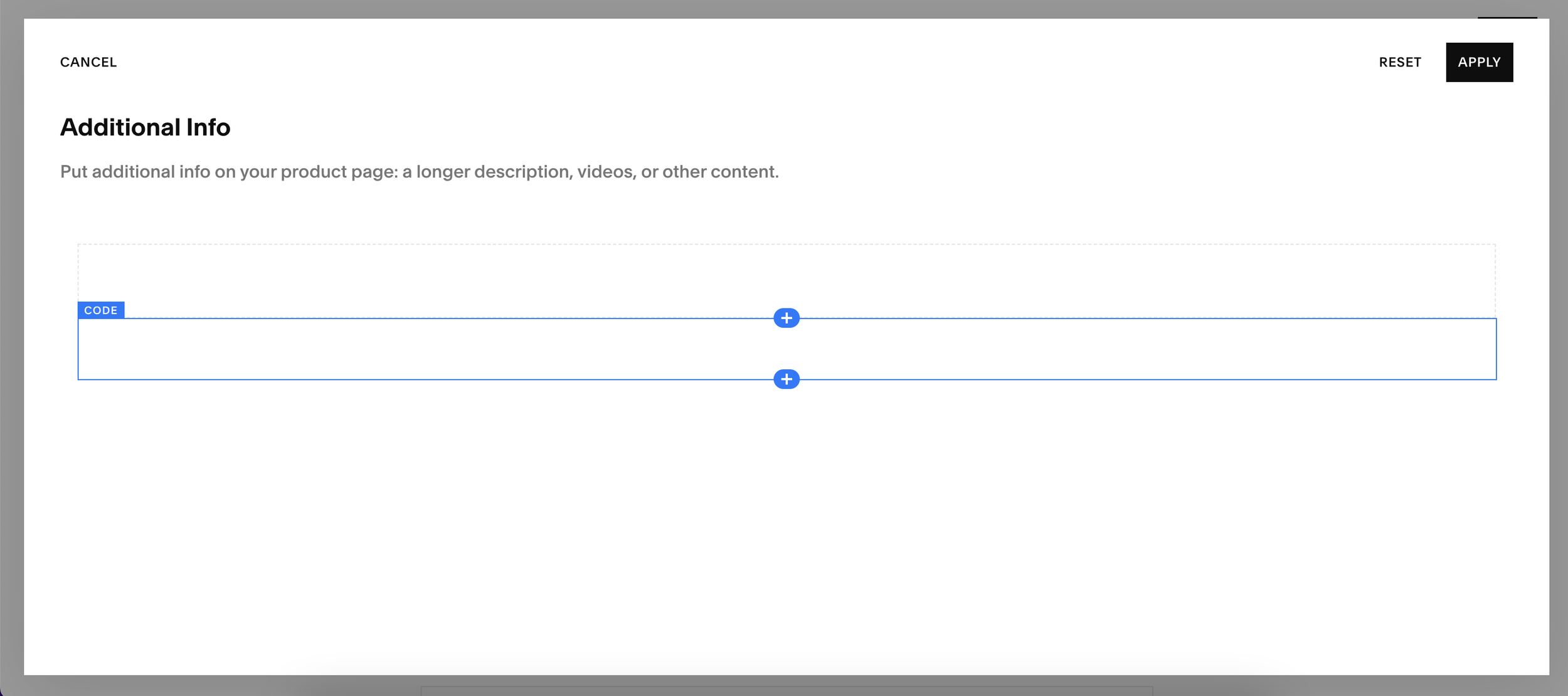The image size is (1568, 696).
Task: Click the dimmed overlay right of the dialog
Action: (x=1558, y=348)
